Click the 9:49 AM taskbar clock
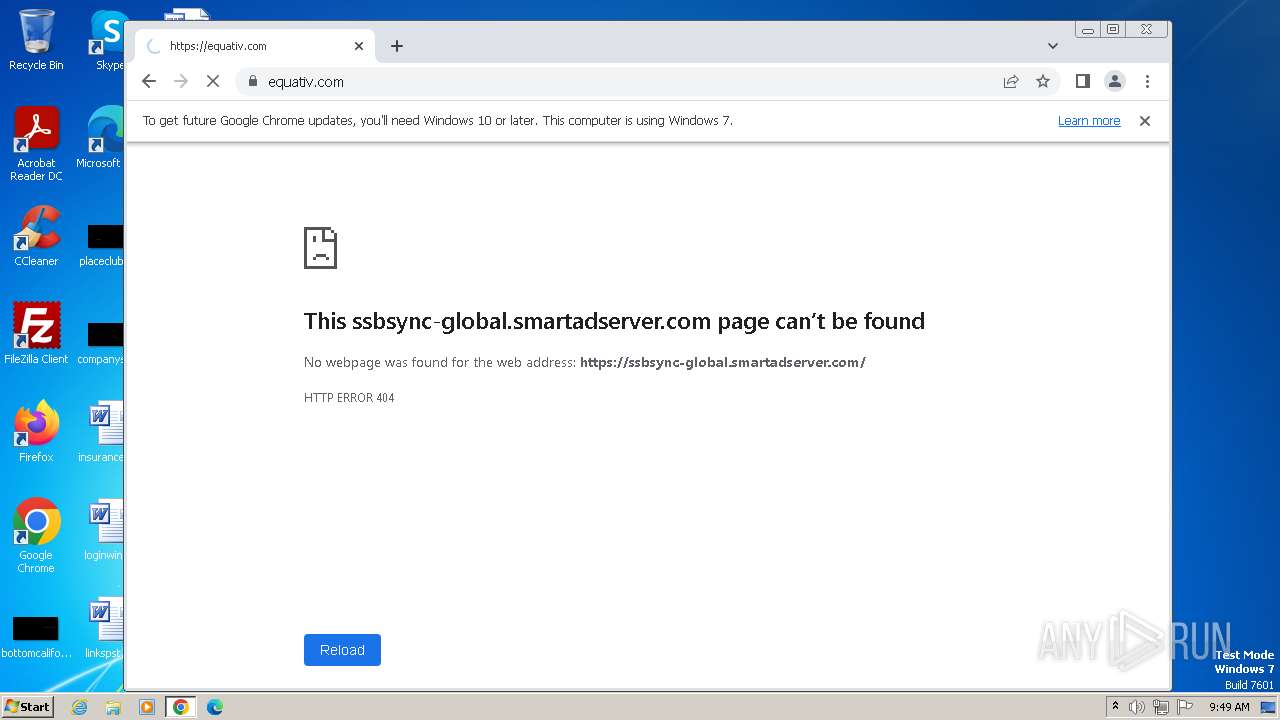This screenshot has width=1280, height=720. pyautogui.click(x=1229, y=707)
